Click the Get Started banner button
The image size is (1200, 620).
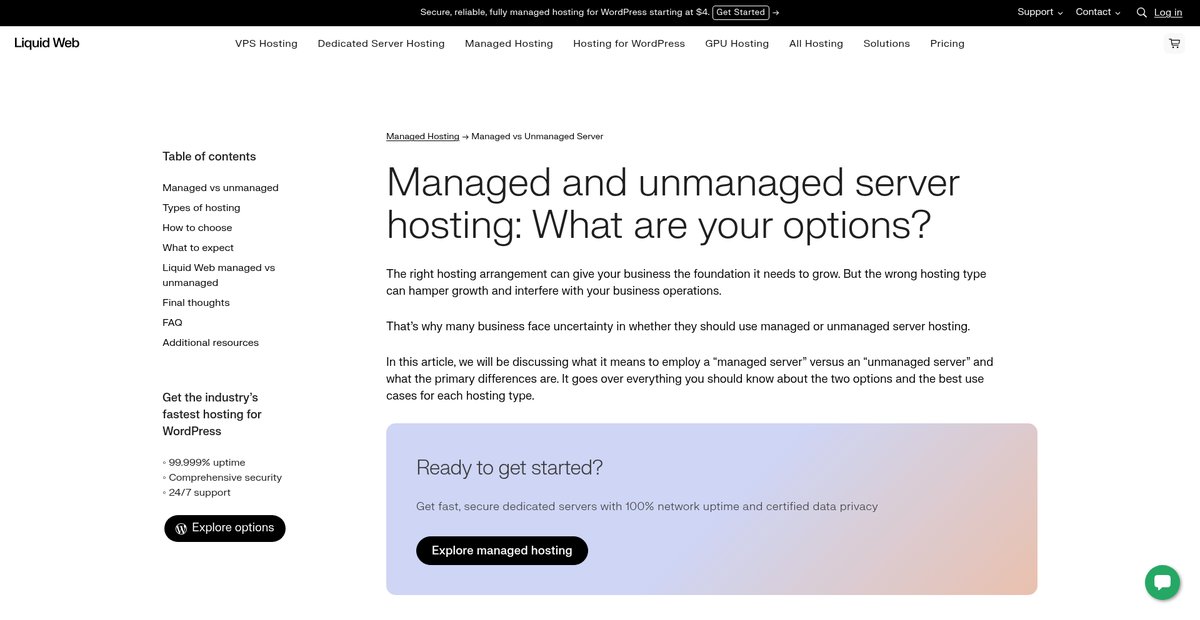(741, 12)
